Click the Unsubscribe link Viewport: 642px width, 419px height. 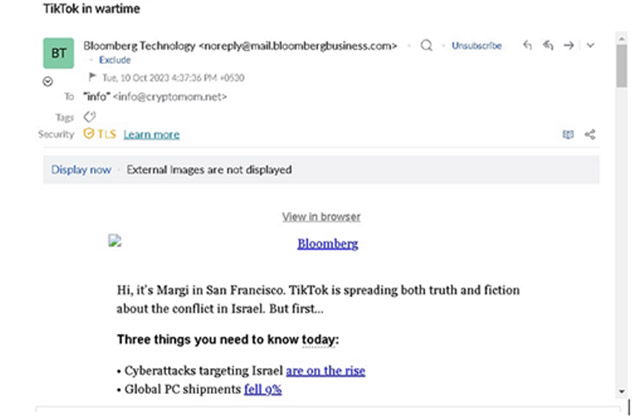click(x=477, y=45)
